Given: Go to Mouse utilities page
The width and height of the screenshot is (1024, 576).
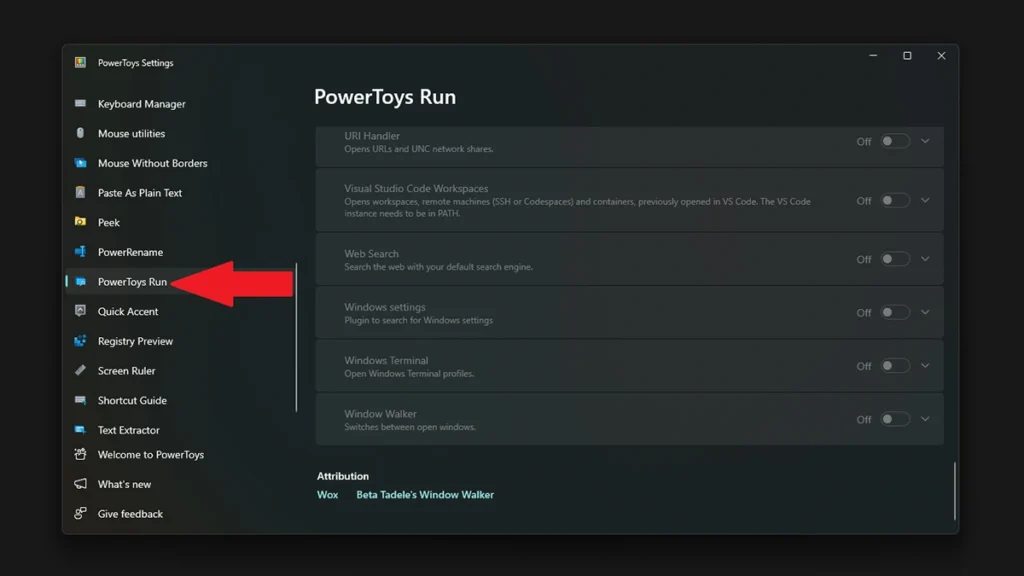Looking at the screenshot, I should tap(131, 133).
